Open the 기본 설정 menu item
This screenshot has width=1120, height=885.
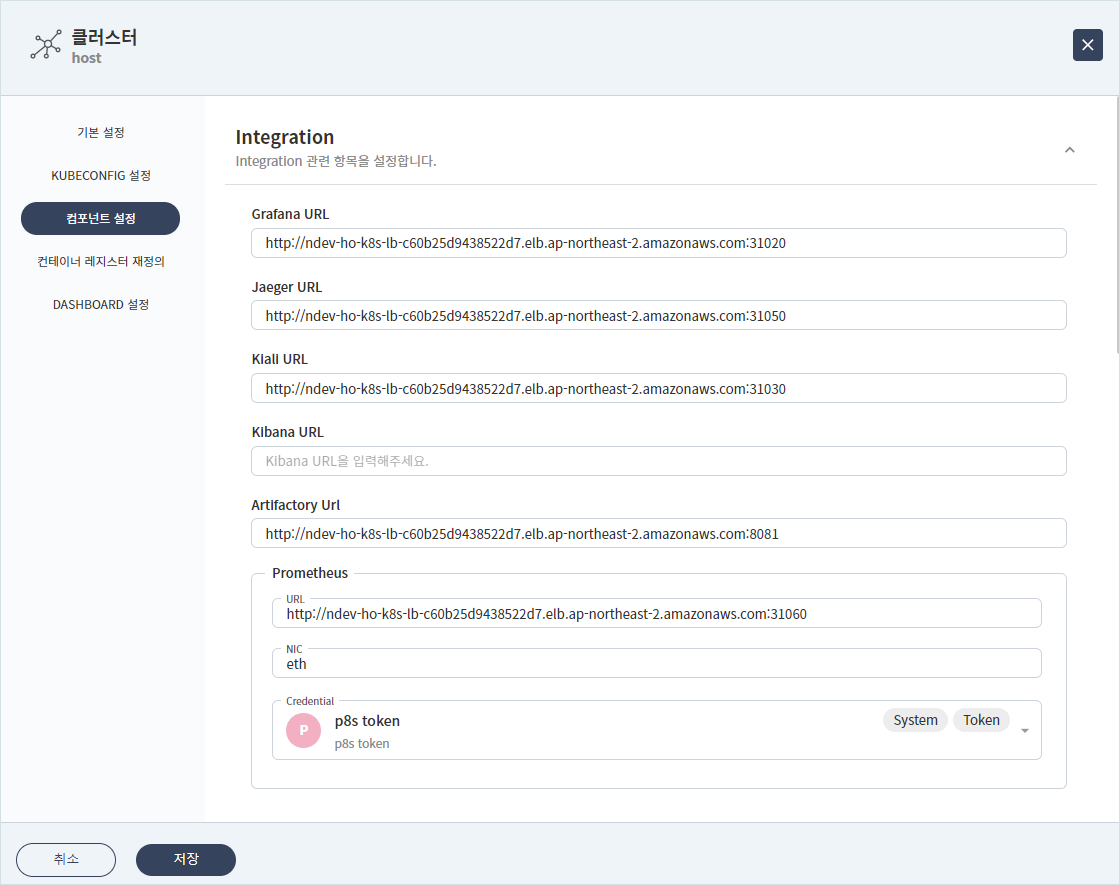pyautogui.click(x=101, y=133)
